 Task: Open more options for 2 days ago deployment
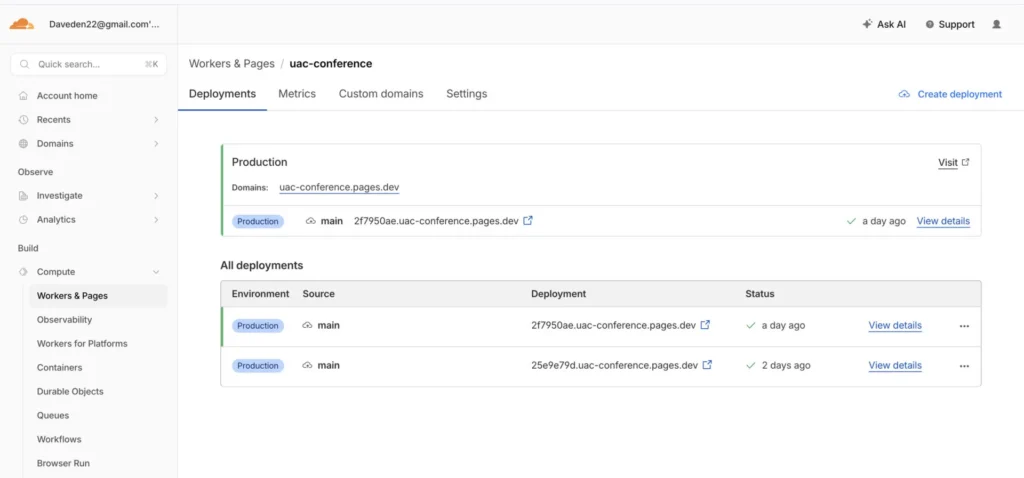pos(964,366)
